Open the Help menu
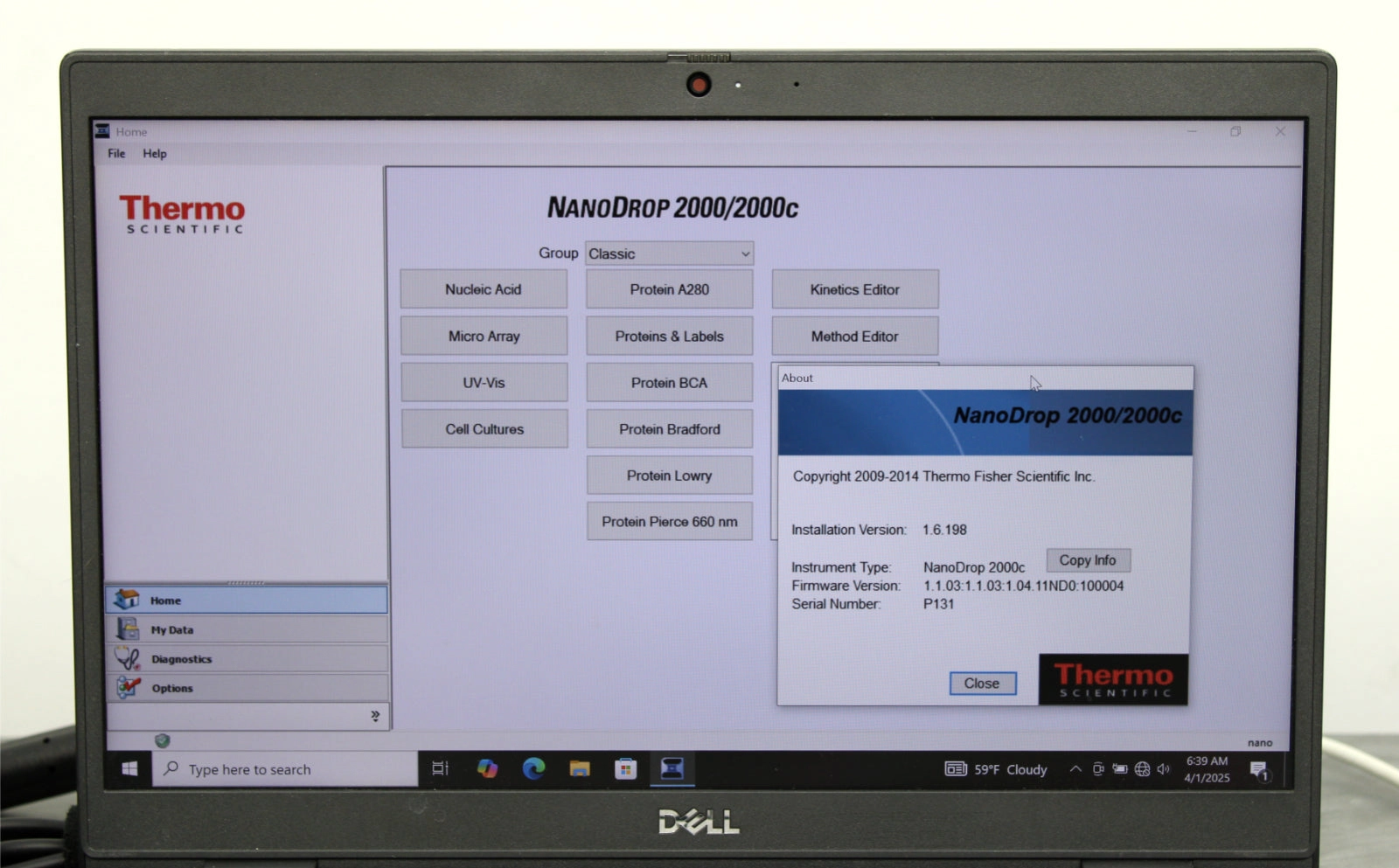Viewport: 1399px width, 868px height. tap(155, 154)
